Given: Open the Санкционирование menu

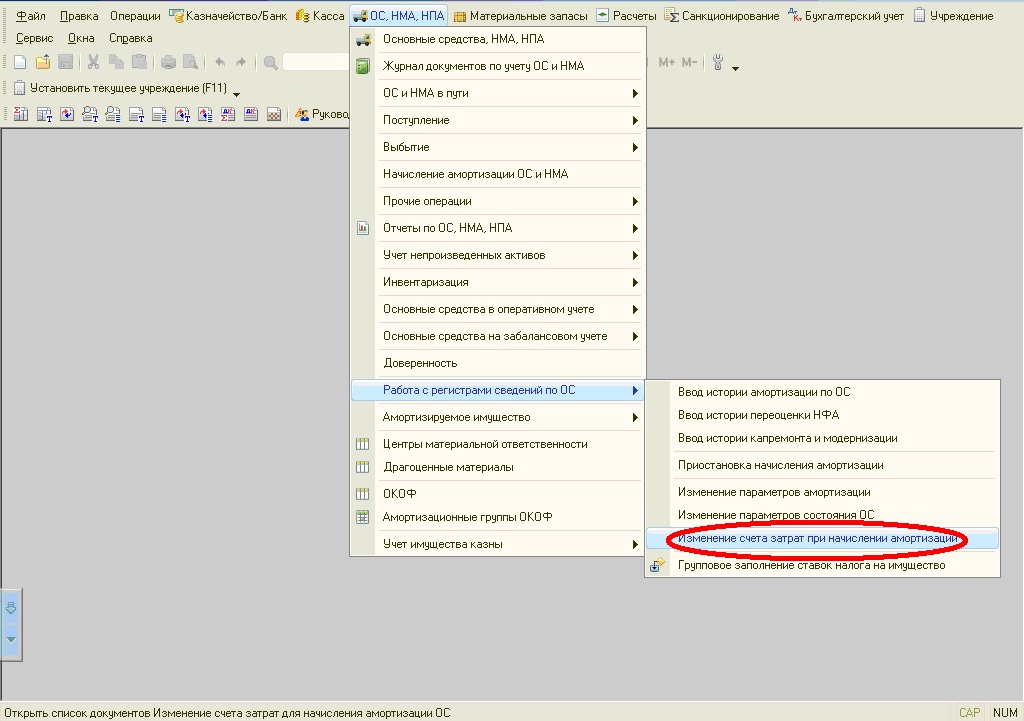Looking at the screenshot, I should tap(722, 16).
